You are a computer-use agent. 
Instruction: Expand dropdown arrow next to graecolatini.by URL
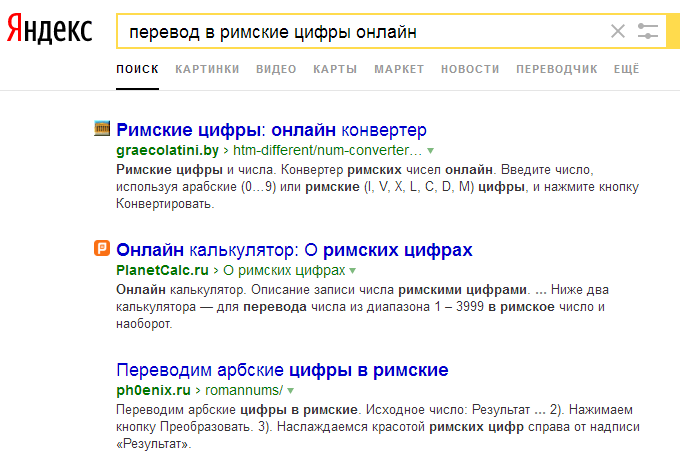click(x=430, y=151)
